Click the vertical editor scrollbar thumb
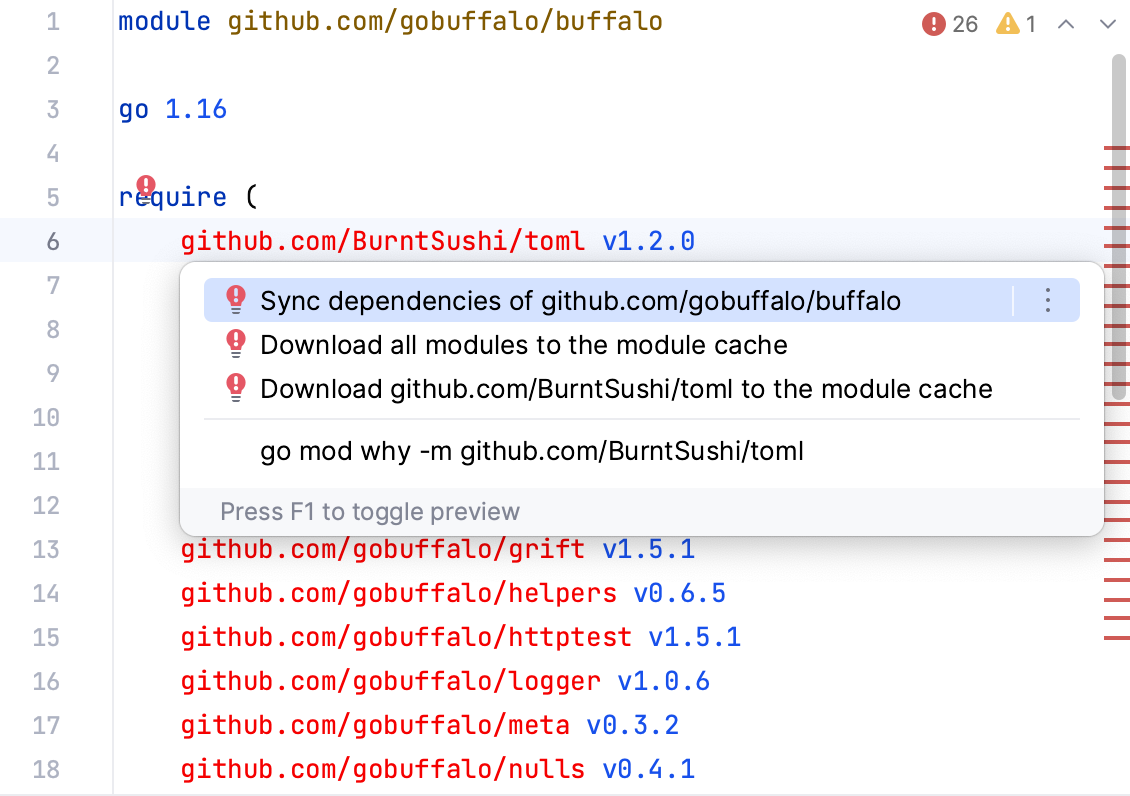1130x796 pixels. 1119,227
